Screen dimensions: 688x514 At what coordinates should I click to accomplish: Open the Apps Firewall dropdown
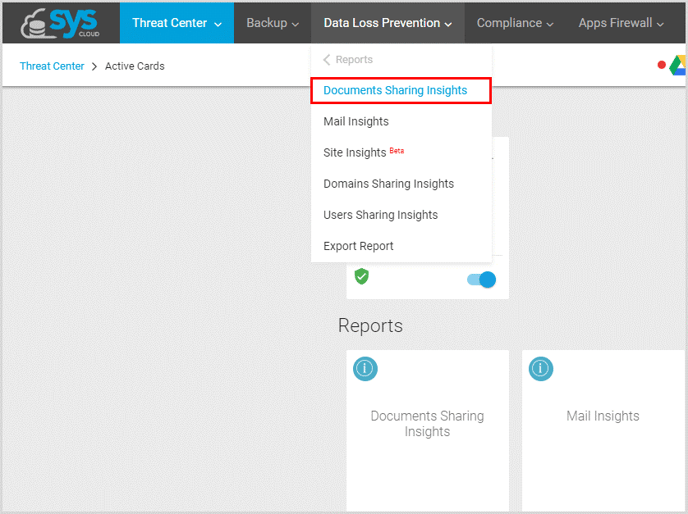[x=620, y=23]
